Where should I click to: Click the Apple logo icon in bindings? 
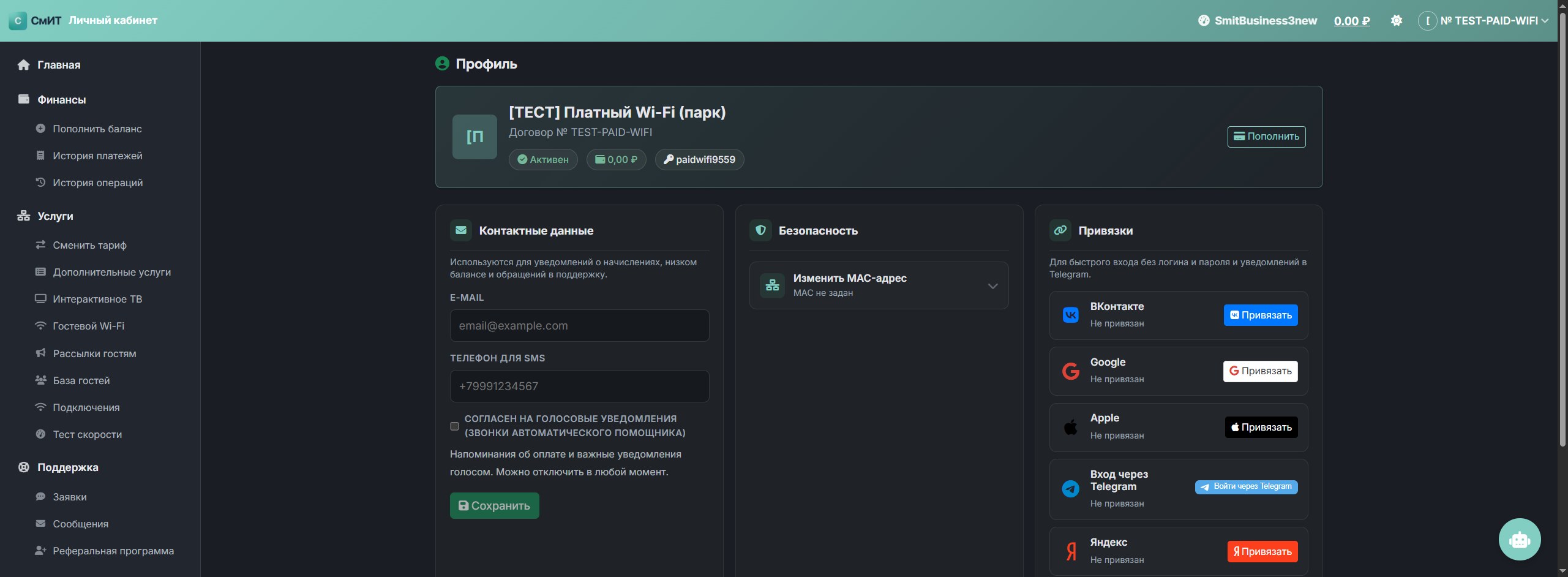pyautogui.click(x=1070, y=427)
